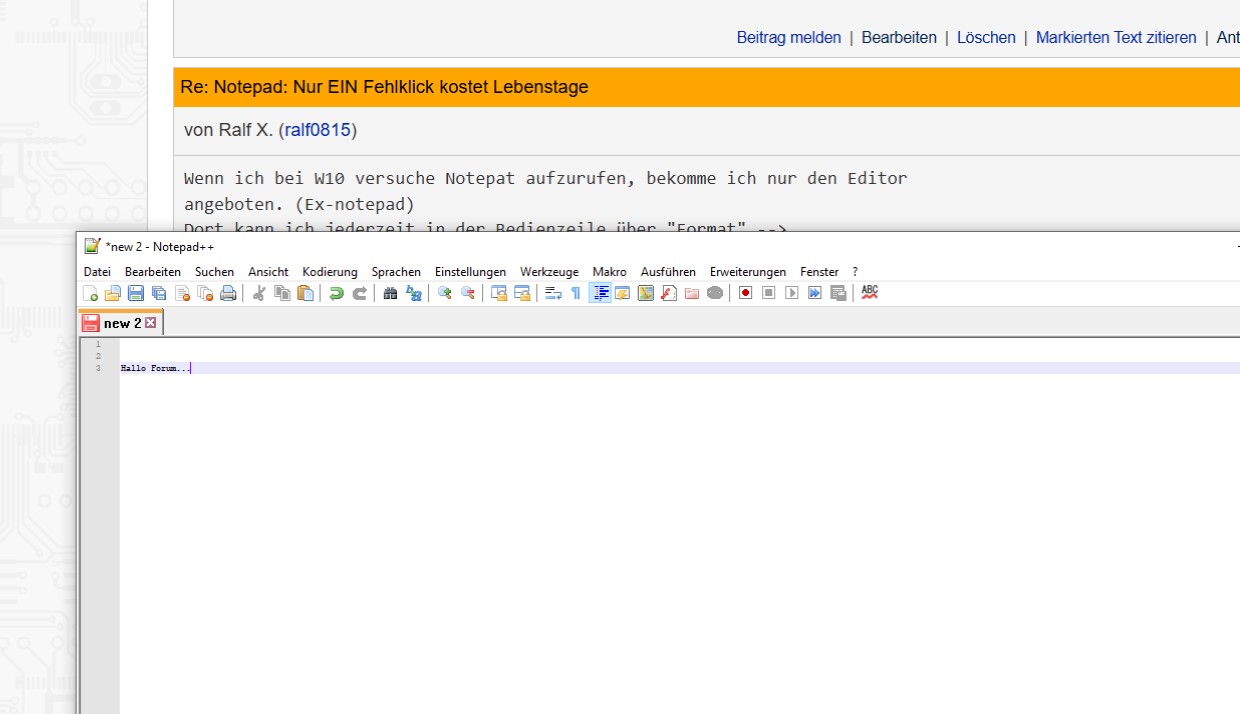
Task: Click the Paste clipboard icon
Action: click(x=305, y=293)
